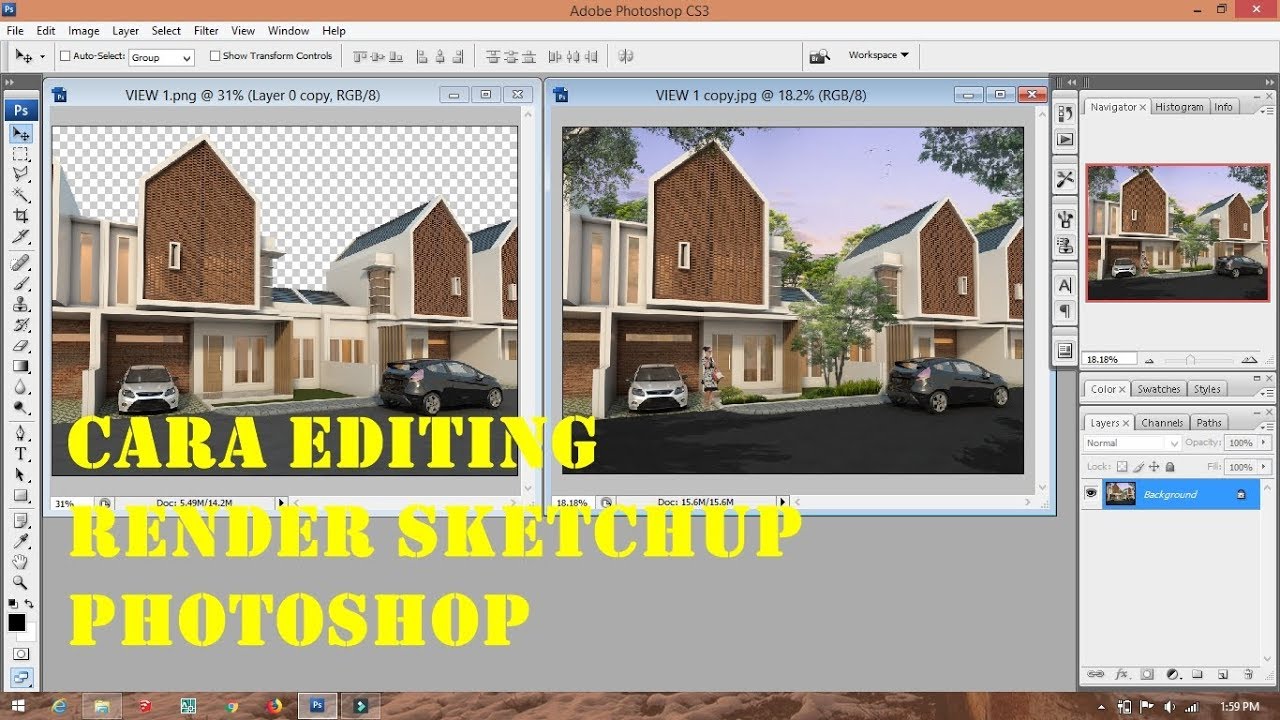Select the Crop tool
This screenshot has height=720, width=1280.
pyautogui.click(x=21, y=215)
